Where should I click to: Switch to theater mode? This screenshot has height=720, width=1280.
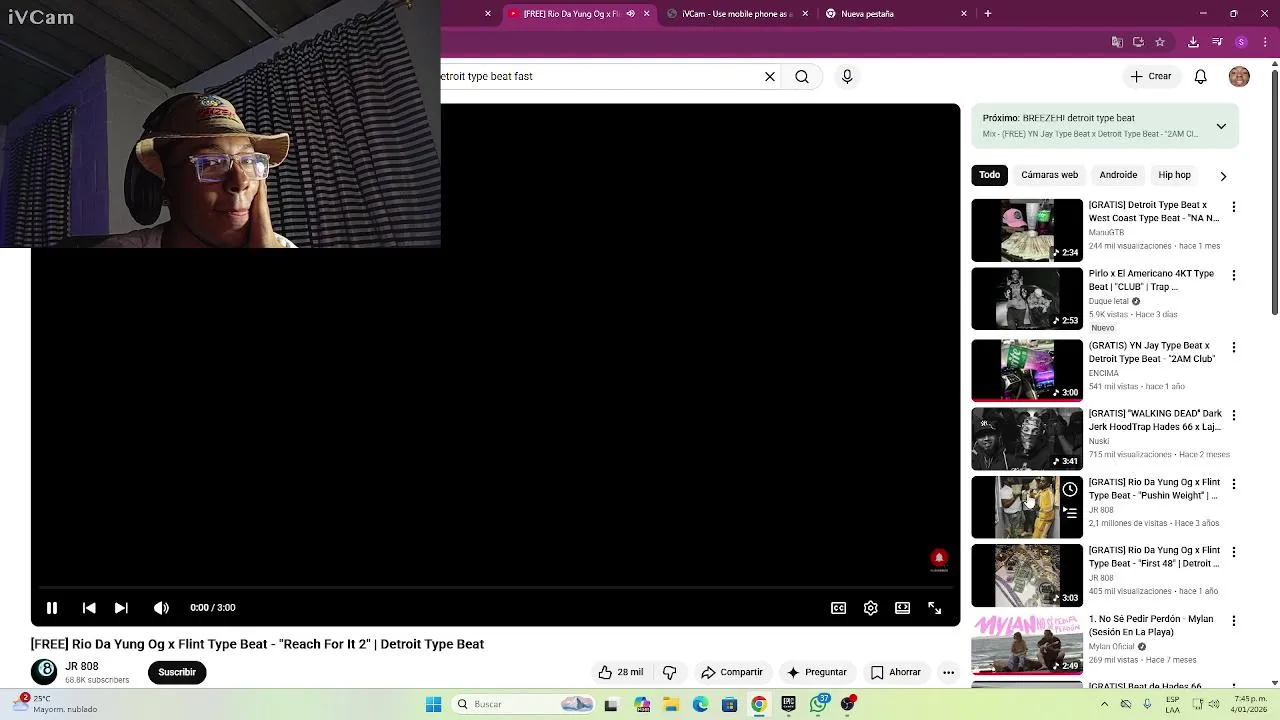(903, 607)
